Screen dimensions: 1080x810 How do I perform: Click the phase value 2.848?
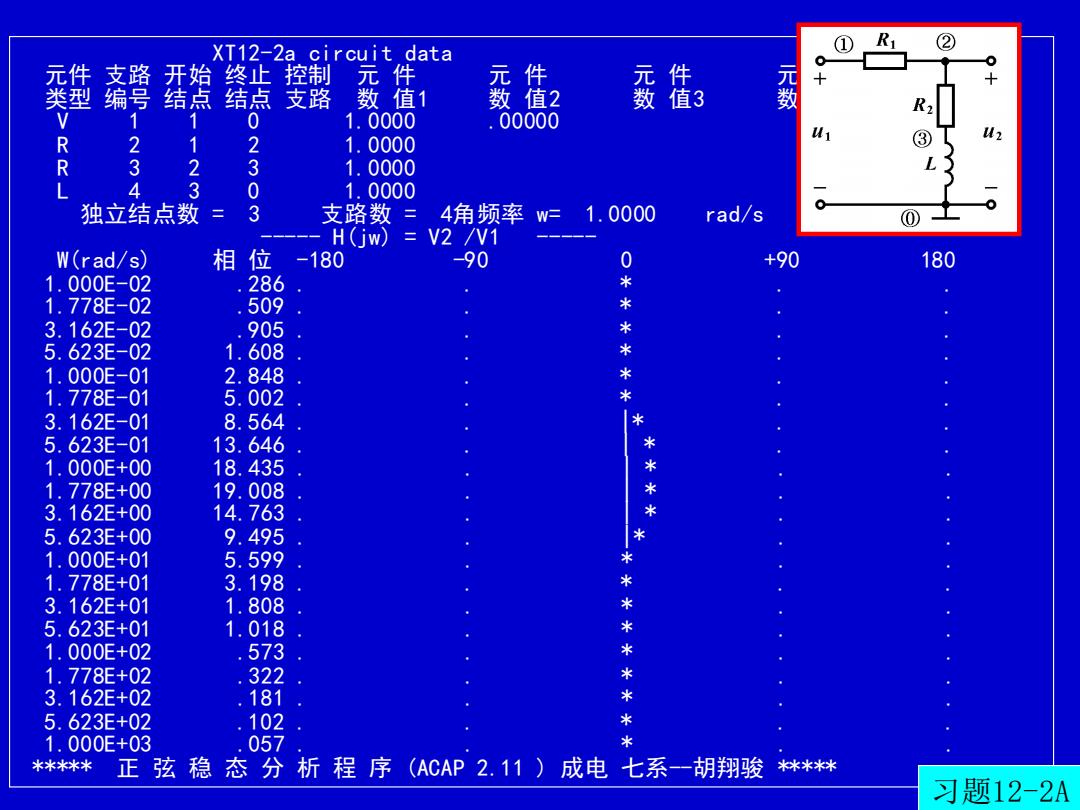(254, 376)
